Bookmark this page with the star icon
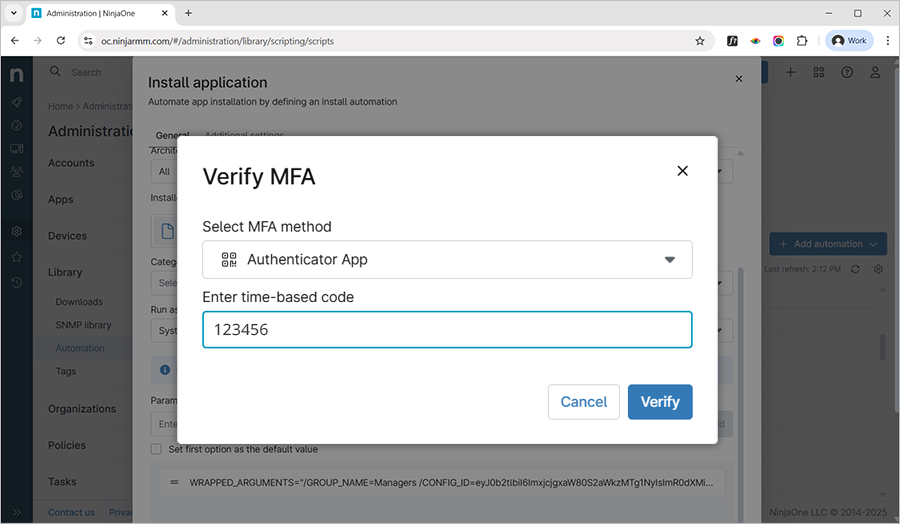900x524 pixels. click(x=700, y=41)
